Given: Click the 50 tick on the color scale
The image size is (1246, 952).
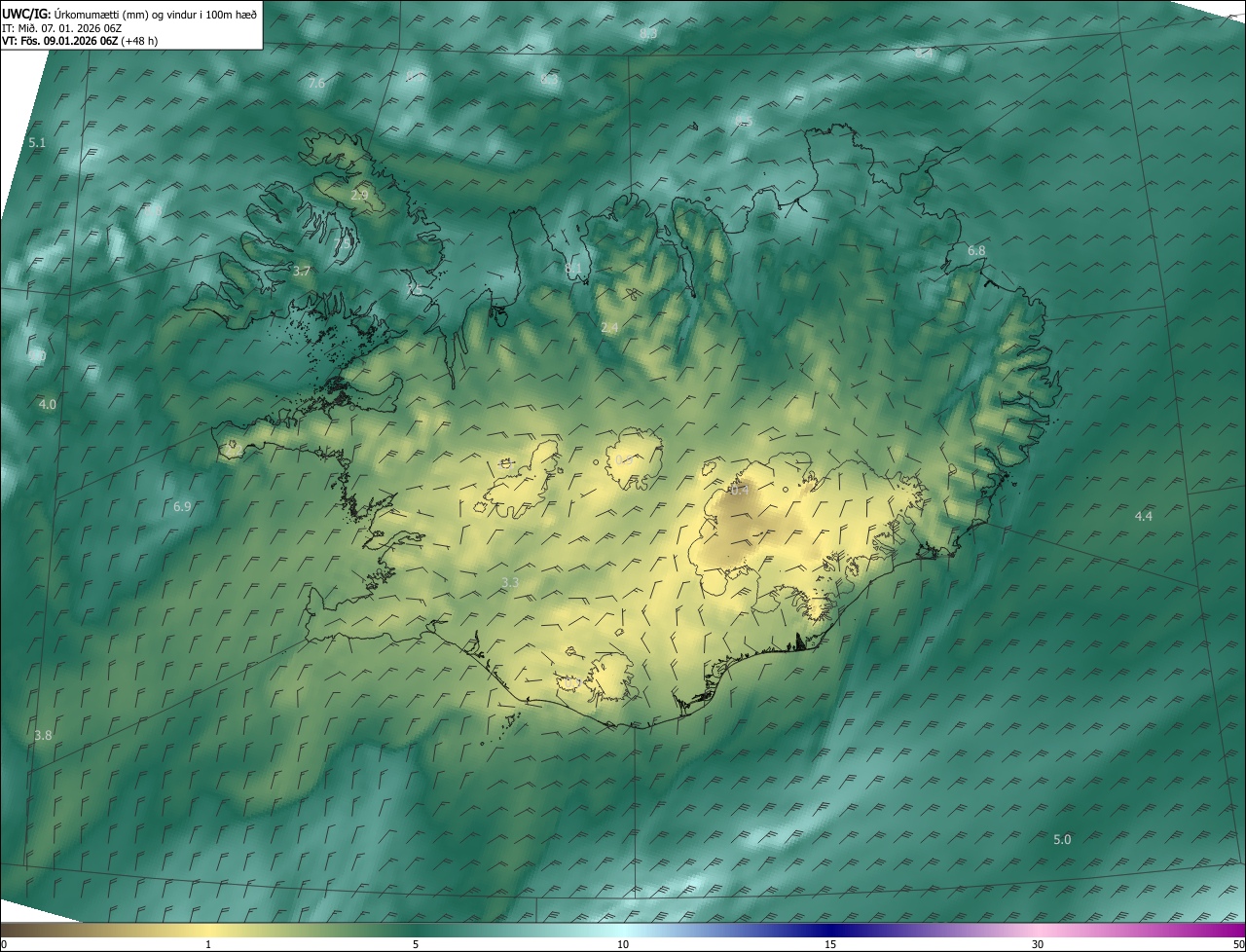Looking at the screenshot, I should tap(1238, 945).
